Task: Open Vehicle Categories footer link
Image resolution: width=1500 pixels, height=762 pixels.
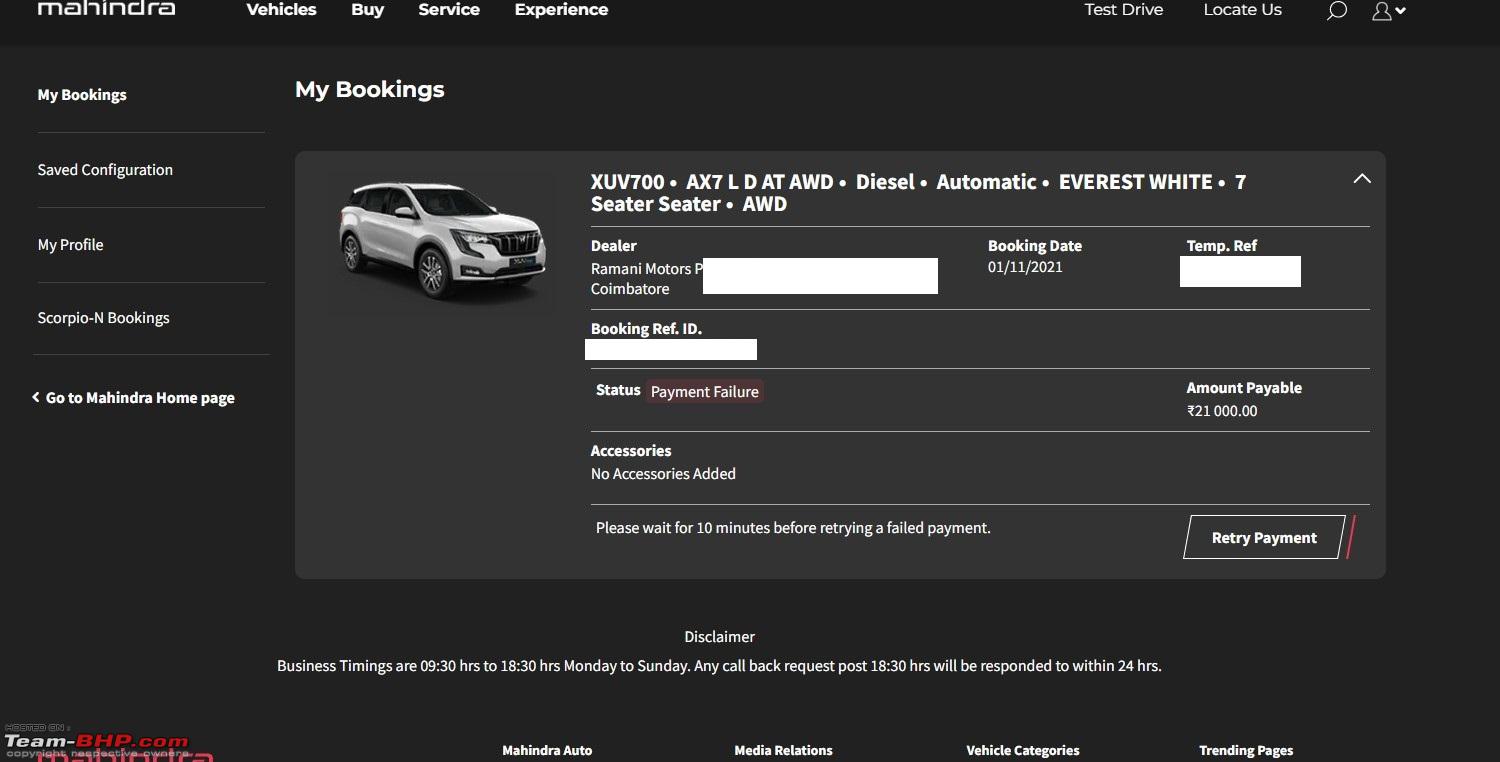Action: coord(1023,750)
